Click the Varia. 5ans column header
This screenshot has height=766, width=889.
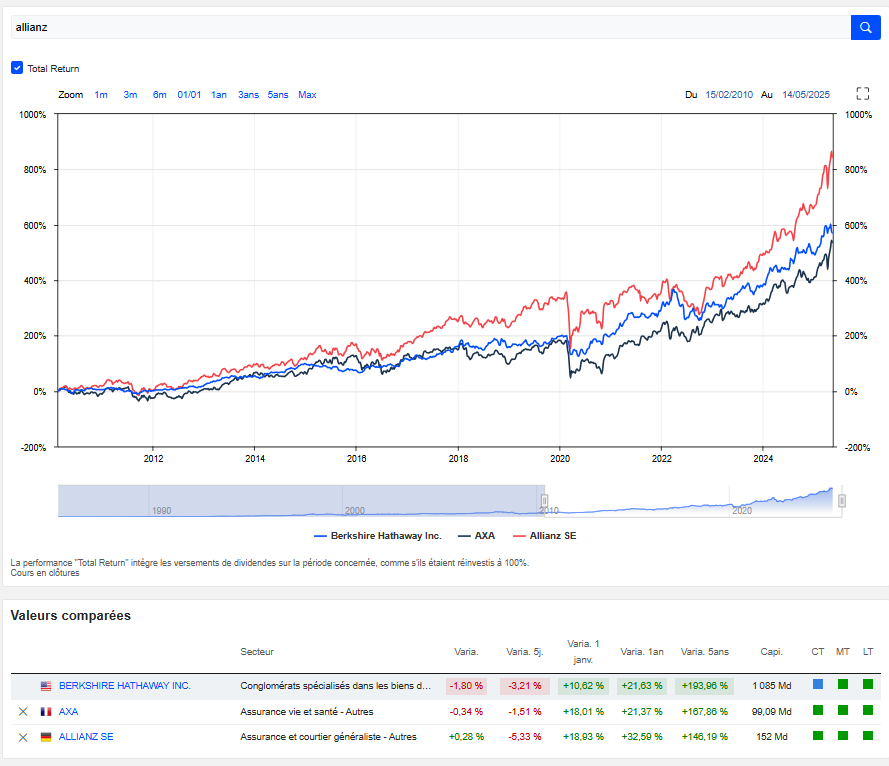tap(705, 652)
